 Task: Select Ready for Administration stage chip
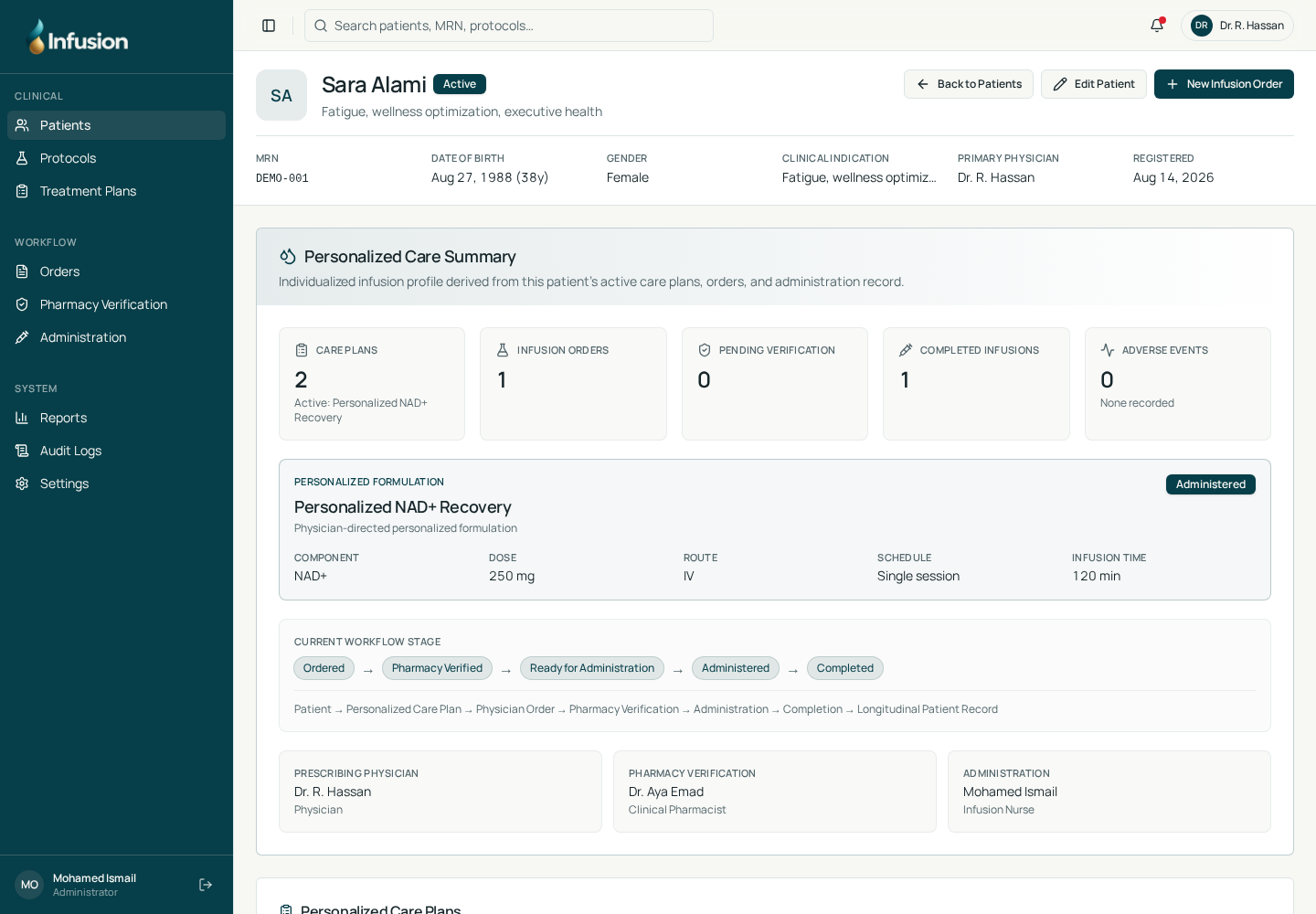[592, 668]
